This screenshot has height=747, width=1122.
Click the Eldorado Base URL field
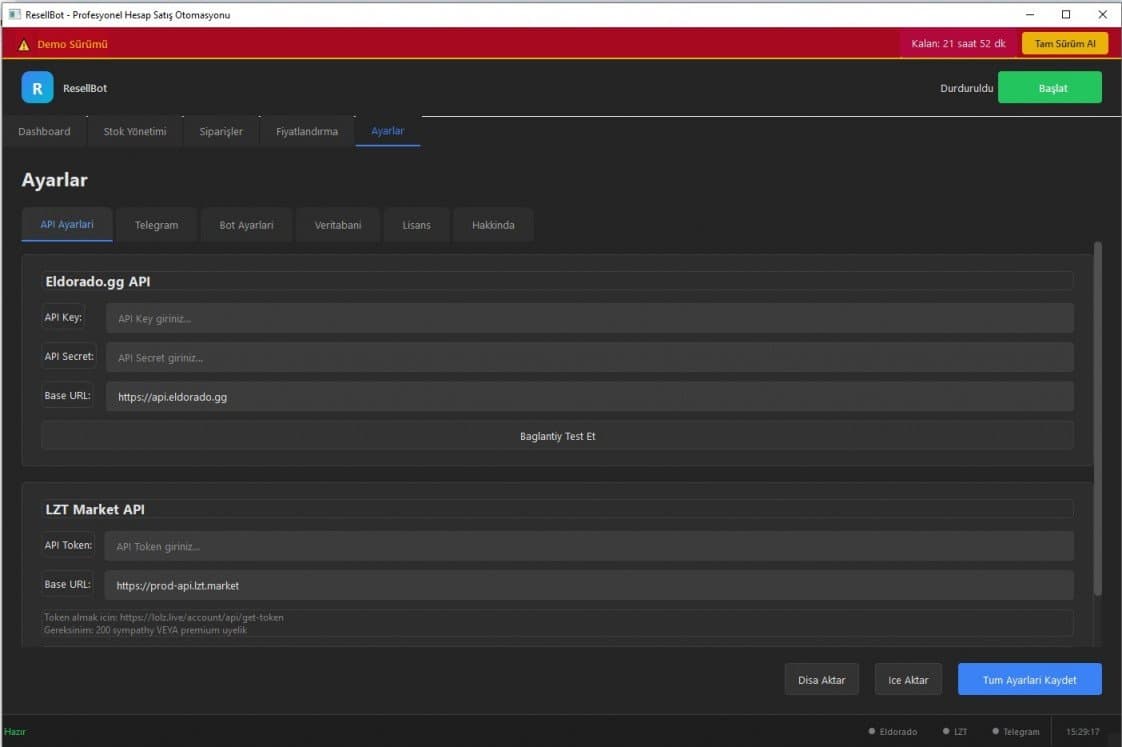coord(590,397)
